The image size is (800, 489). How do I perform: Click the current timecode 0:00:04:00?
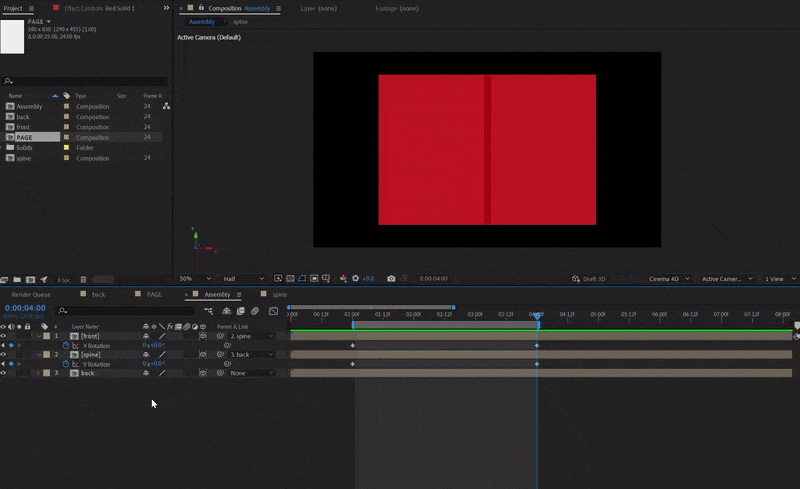point(25,308)
